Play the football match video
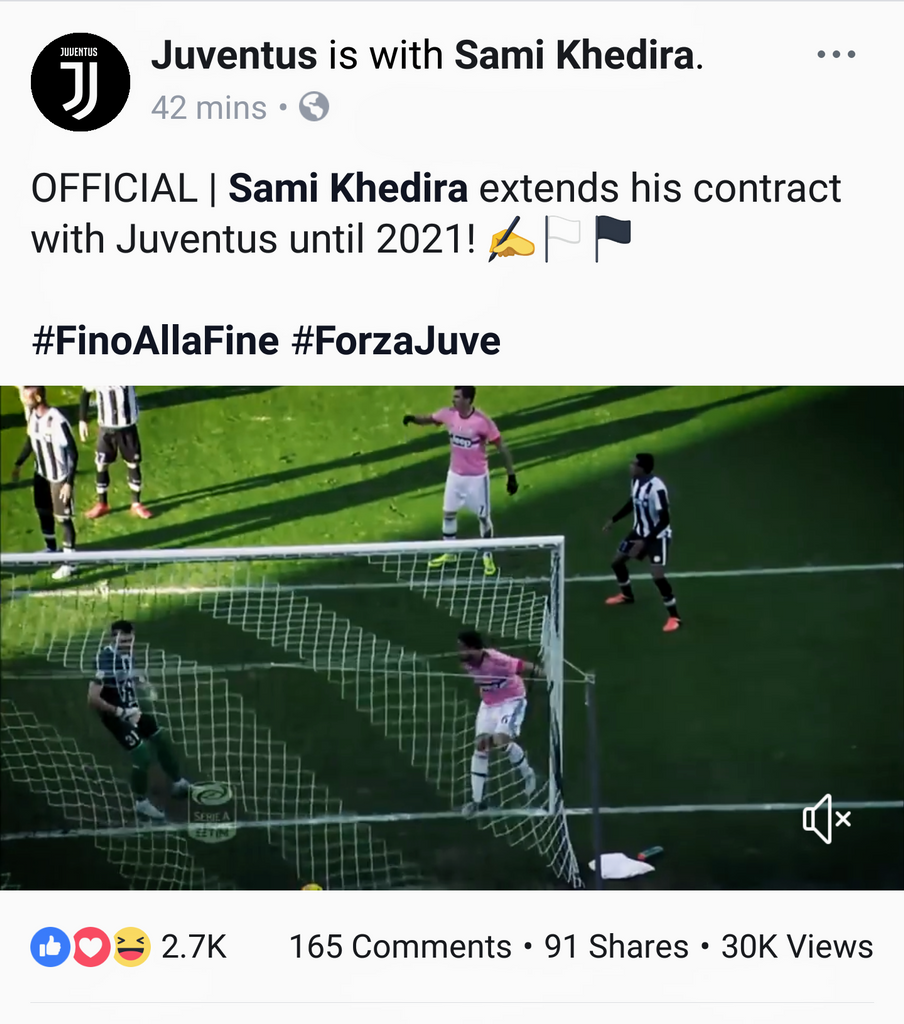This screenshot has height=1024, width=904. 452,637
